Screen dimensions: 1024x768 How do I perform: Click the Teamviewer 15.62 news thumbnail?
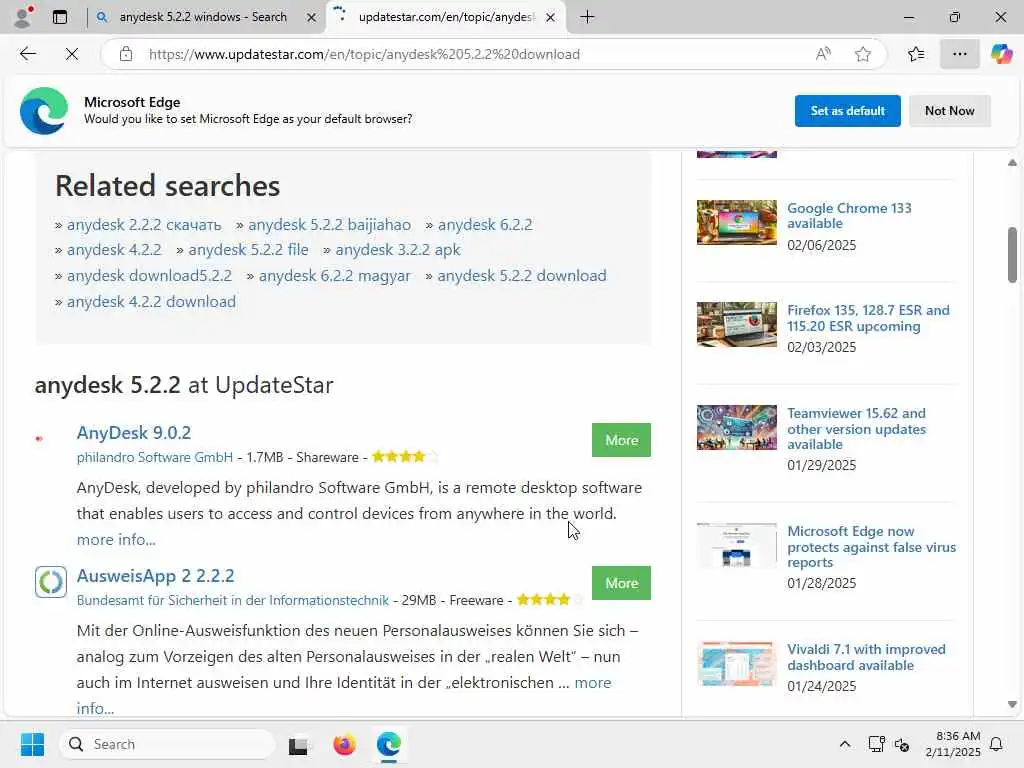coord(737,427)
